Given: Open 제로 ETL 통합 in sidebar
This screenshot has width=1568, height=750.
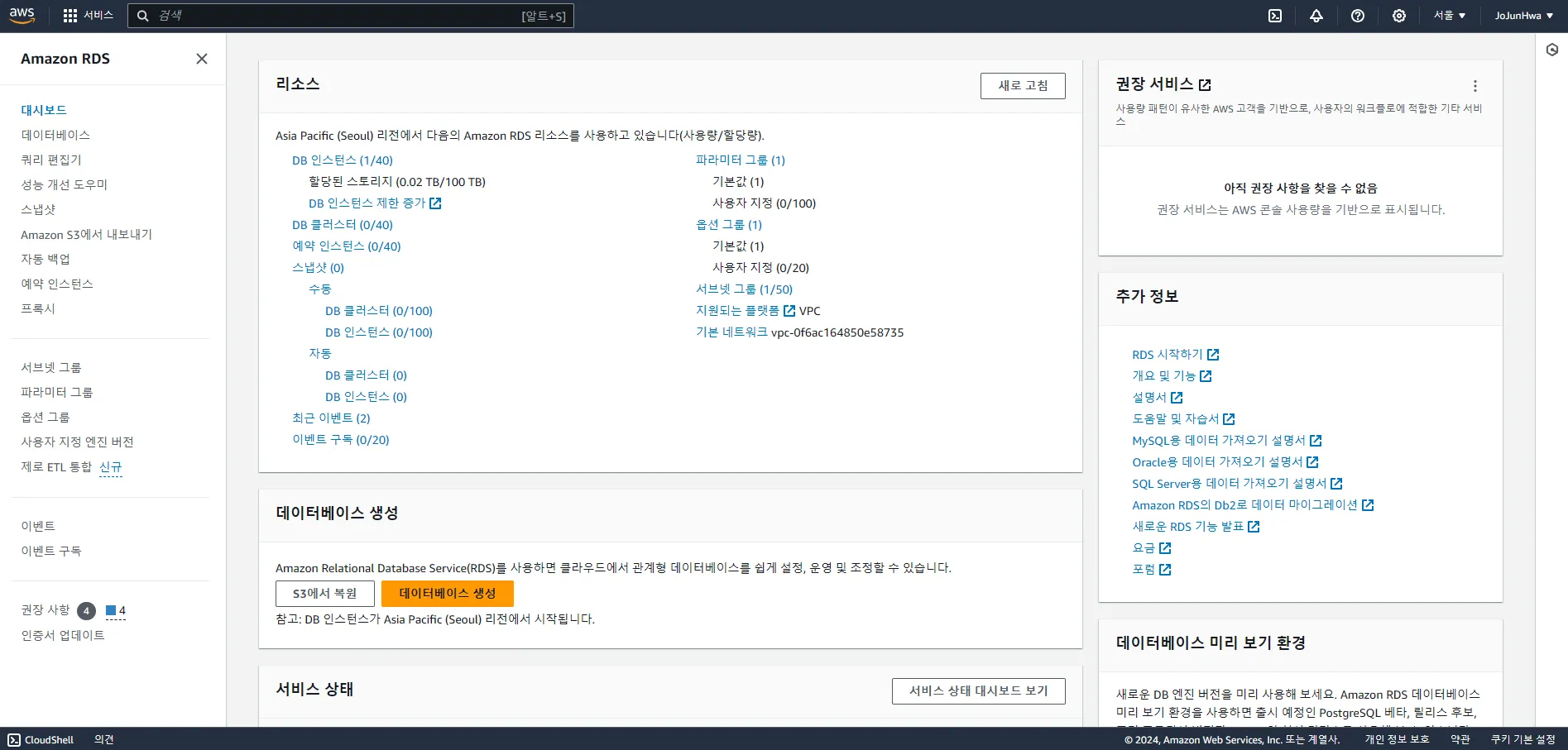Looking at the screenshot, I should point(56,467).
